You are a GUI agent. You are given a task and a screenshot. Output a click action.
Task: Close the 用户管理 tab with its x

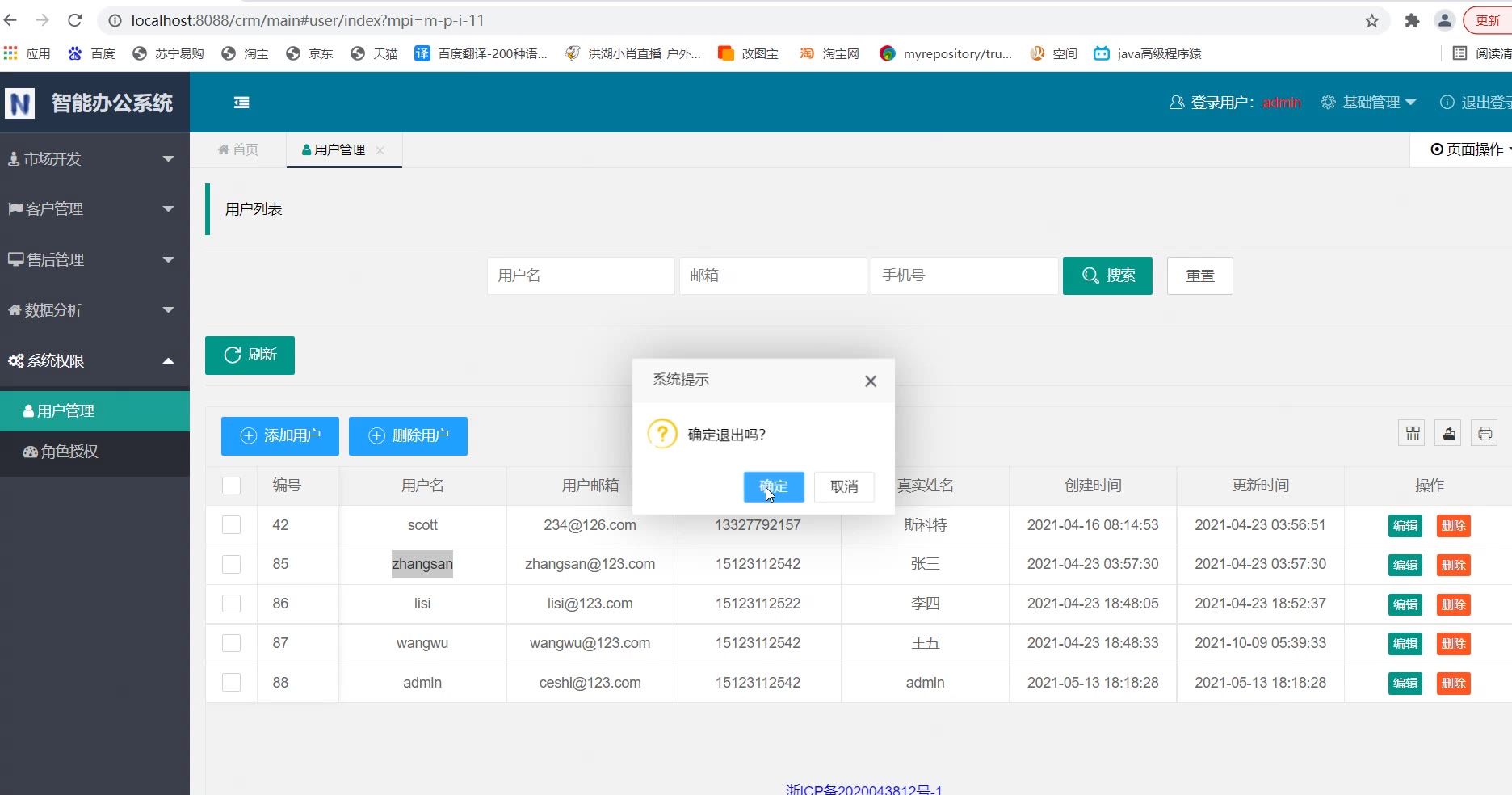point(380,150)
